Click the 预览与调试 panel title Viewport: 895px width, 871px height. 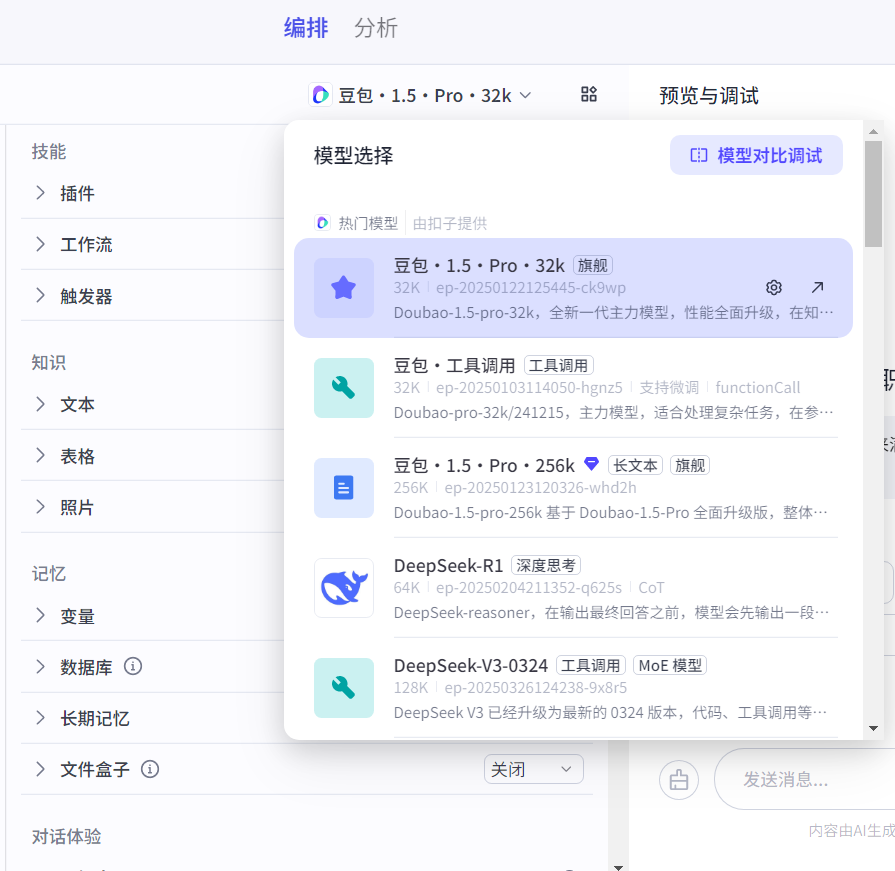tap(709, 96)
